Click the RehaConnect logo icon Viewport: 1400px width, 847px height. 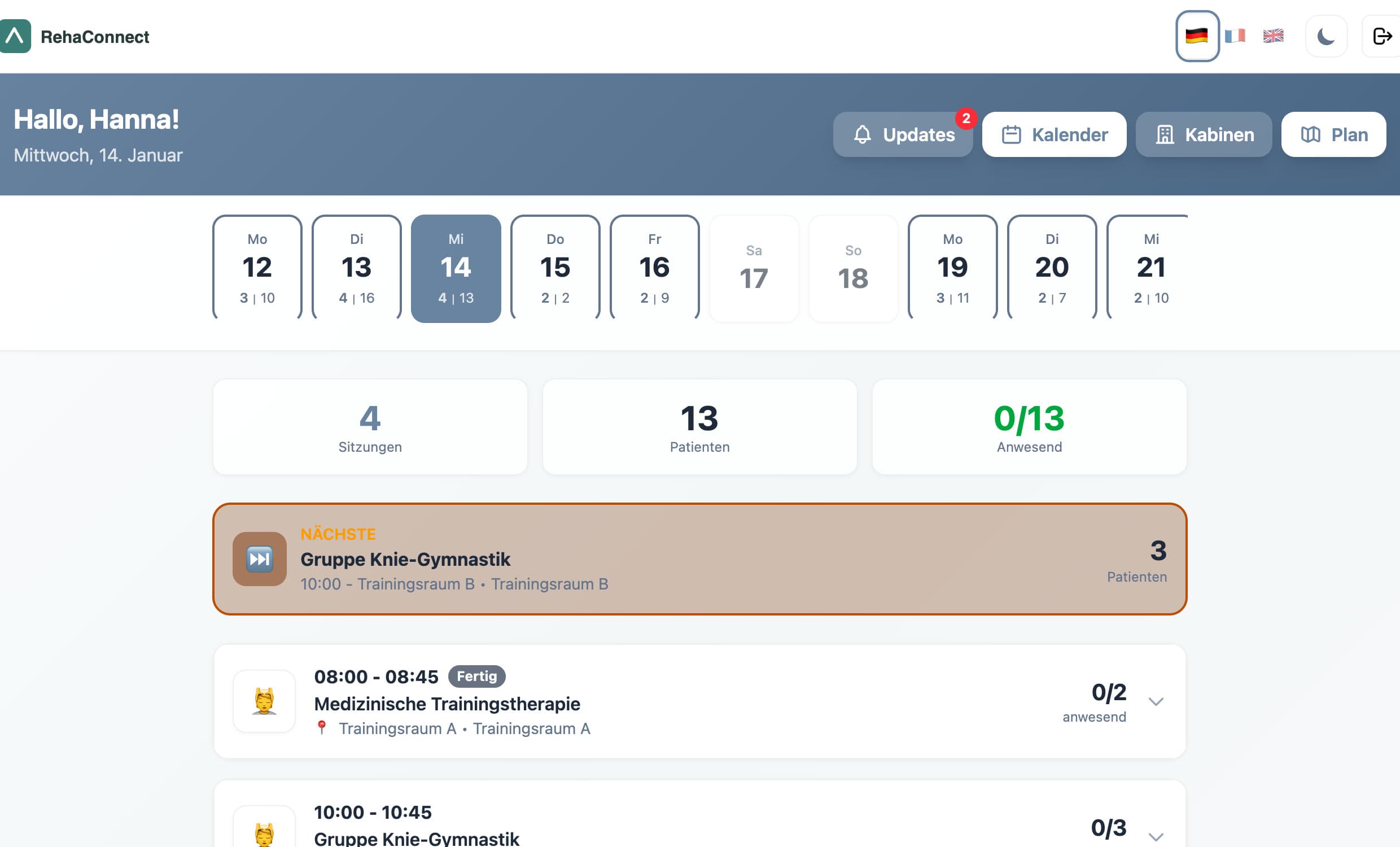(15, 36)
